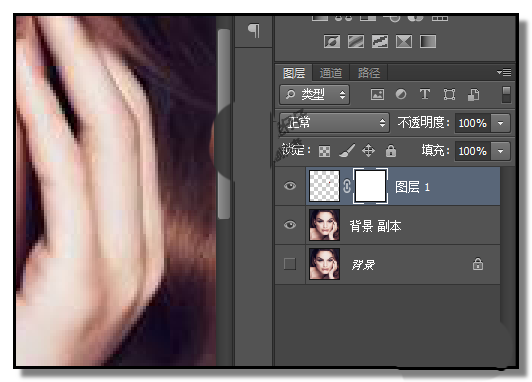The height and width of the screenshot is (382, 532).
Task: Lock transparent pixels
Action: pyautogui.click(x=324, y=151)
